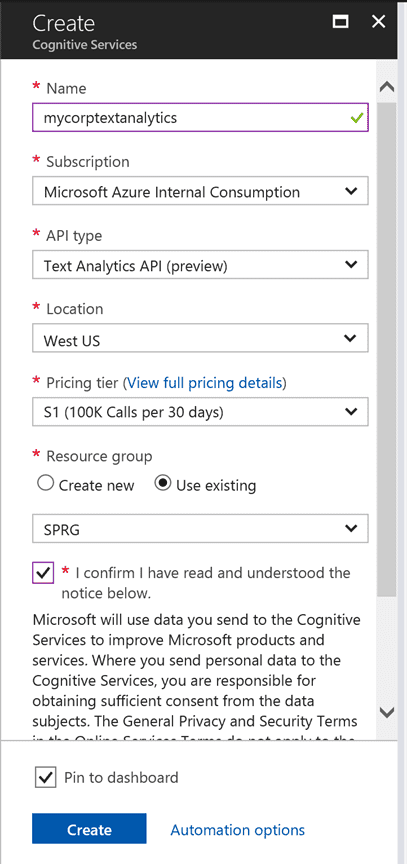This screenshot has height=864, width=407.
Task: Open the Pricing tier dropdown
Action: (x=200, y=412)
